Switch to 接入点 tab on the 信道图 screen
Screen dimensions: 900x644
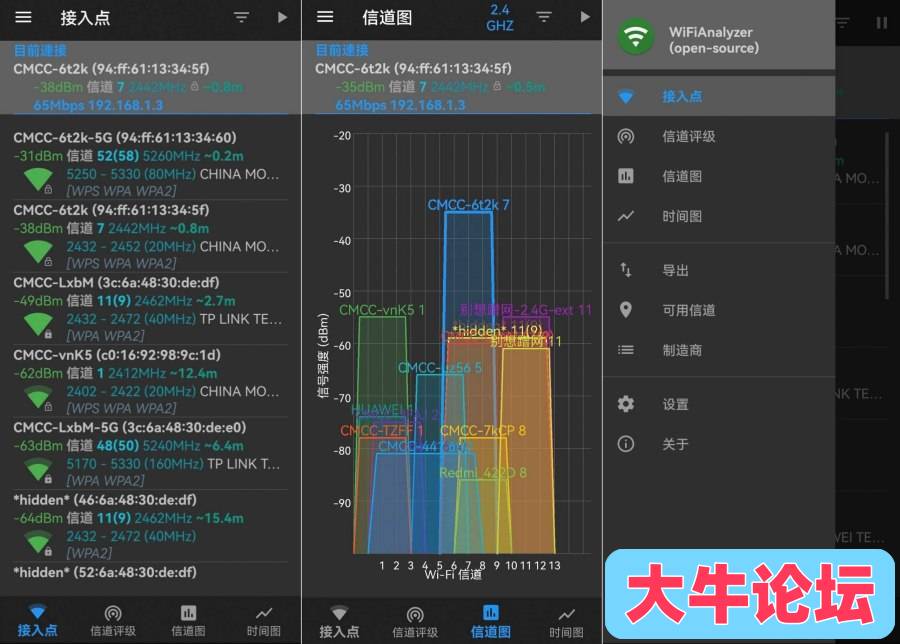pos(339,622)
